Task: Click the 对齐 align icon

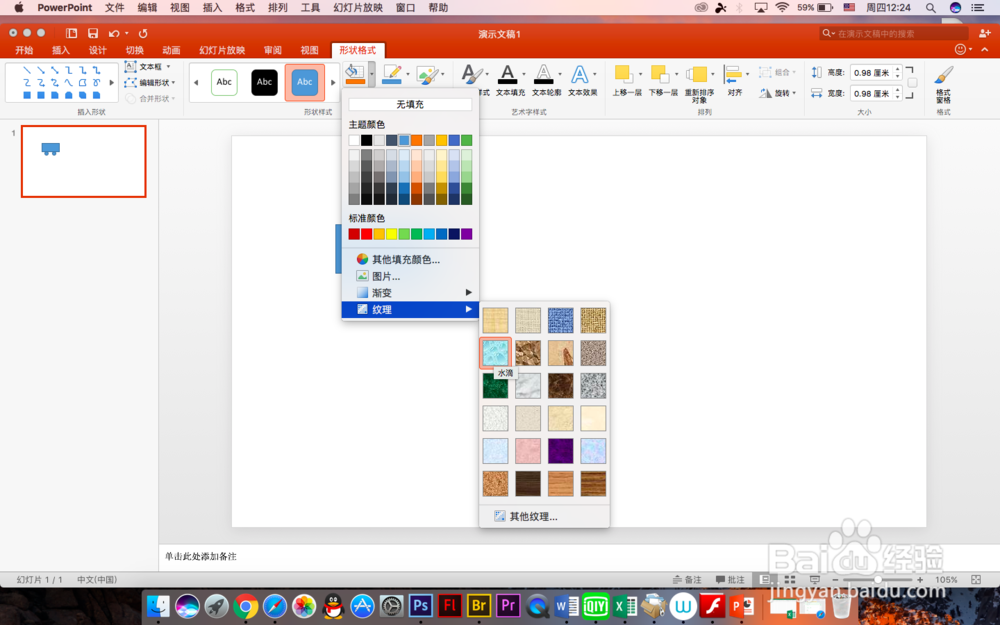Action: coord(733,74)
